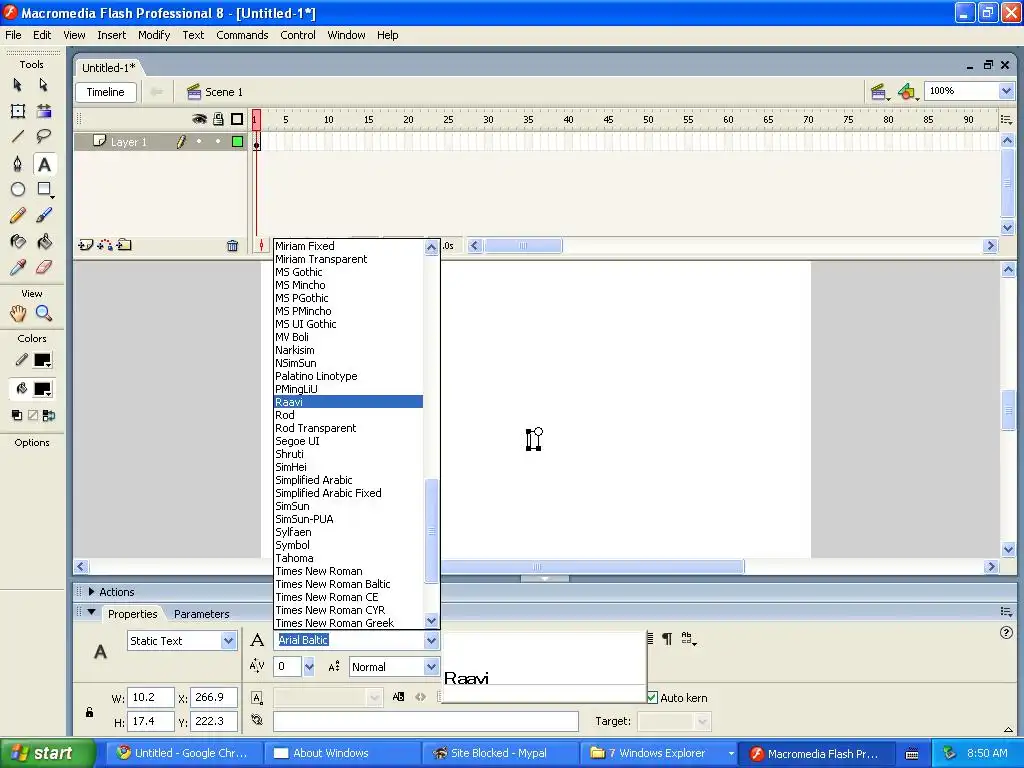Select the Text tool
The width and height of the screenshot is (1024, 768).
click(x=44, y=164)
